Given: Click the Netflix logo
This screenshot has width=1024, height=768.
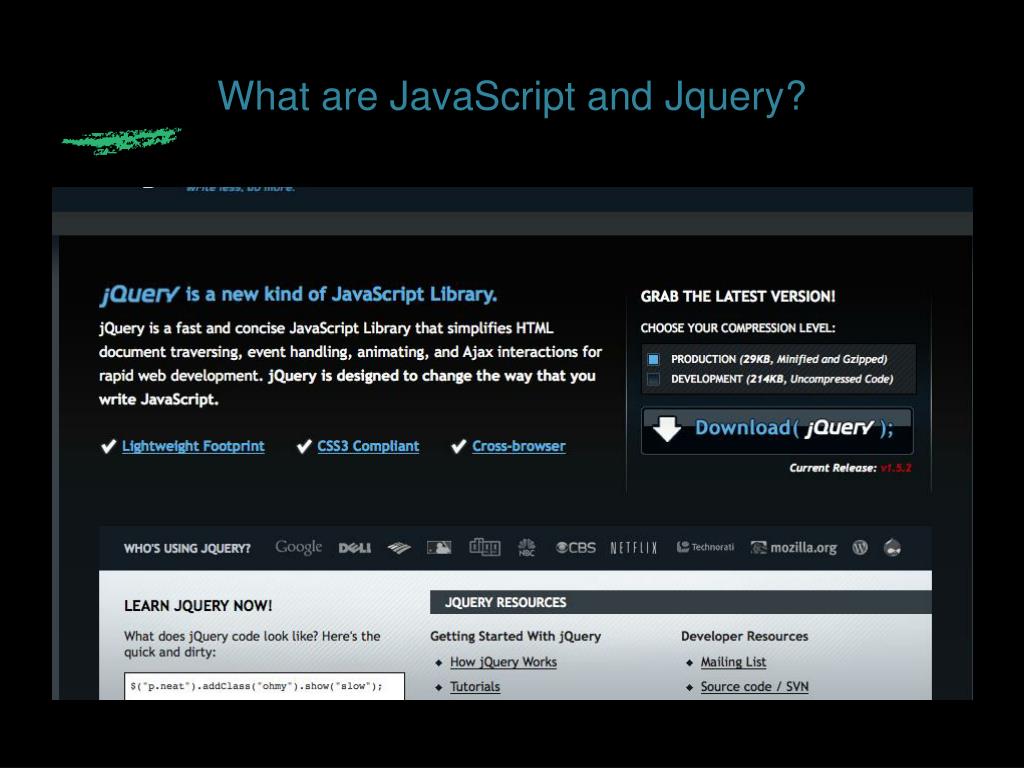Looking at the screenshot, I should [634, 548].
